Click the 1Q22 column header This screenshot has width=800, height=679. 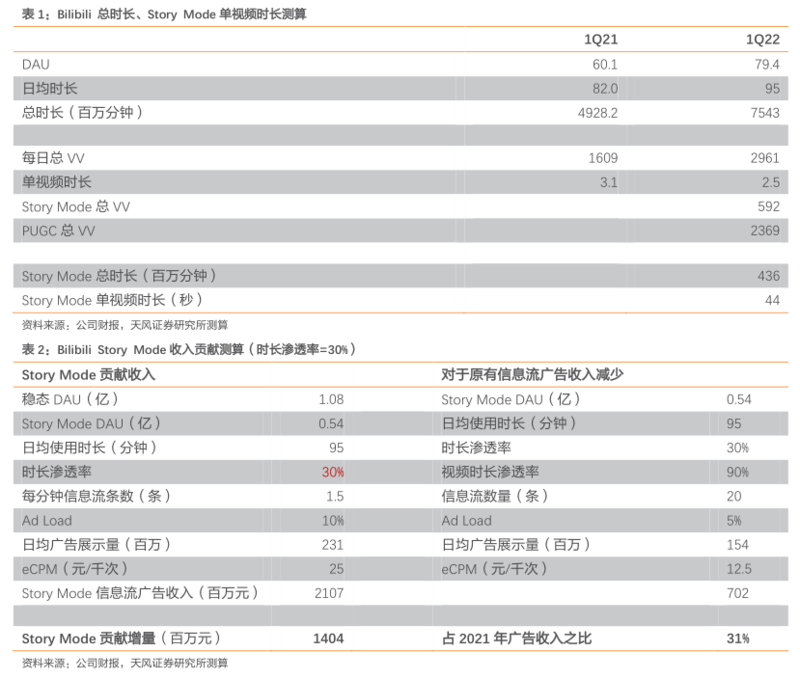762,40
